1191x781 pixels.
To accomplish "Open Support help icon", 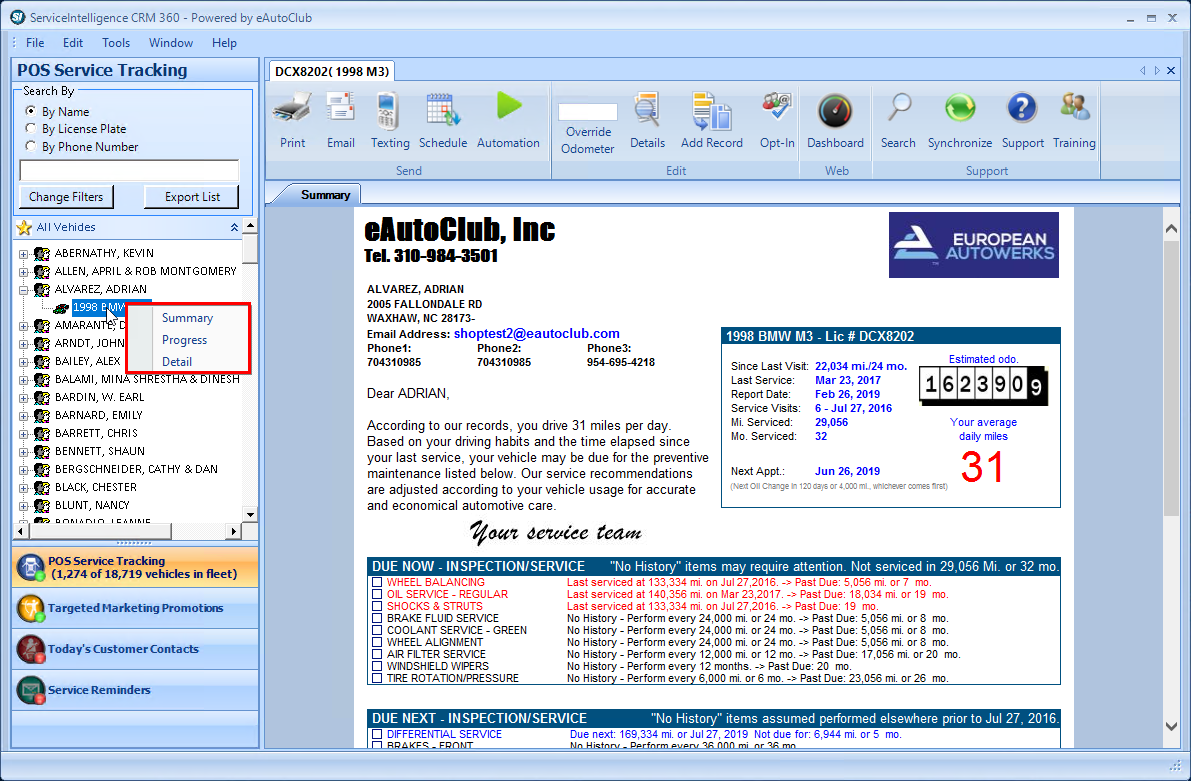I will pos(1022,108).
